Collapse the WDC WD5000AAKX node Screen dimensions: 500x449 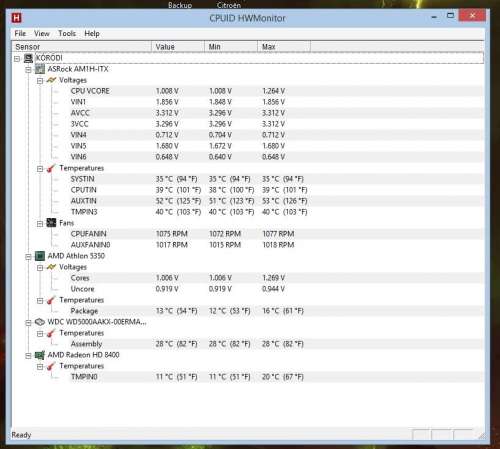pyautogui.click(x=28, y=323)
